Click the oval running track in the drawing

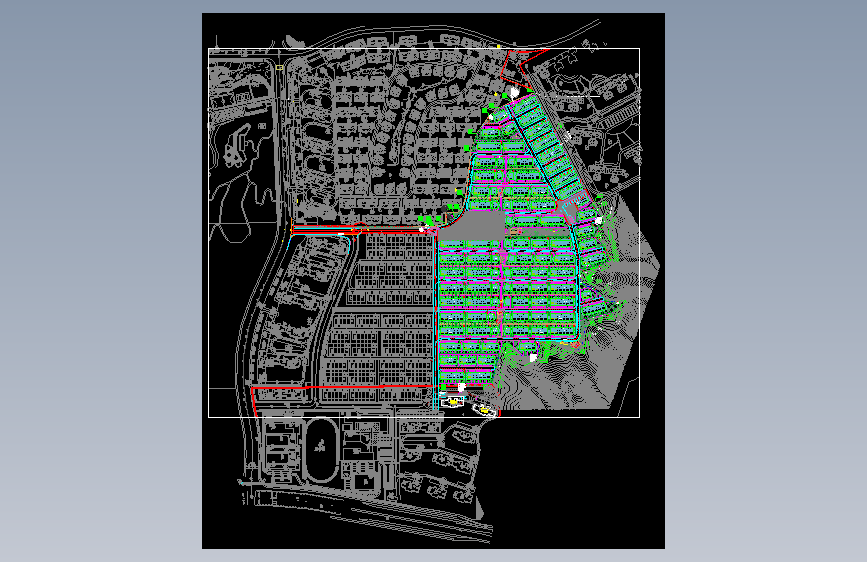321,450
